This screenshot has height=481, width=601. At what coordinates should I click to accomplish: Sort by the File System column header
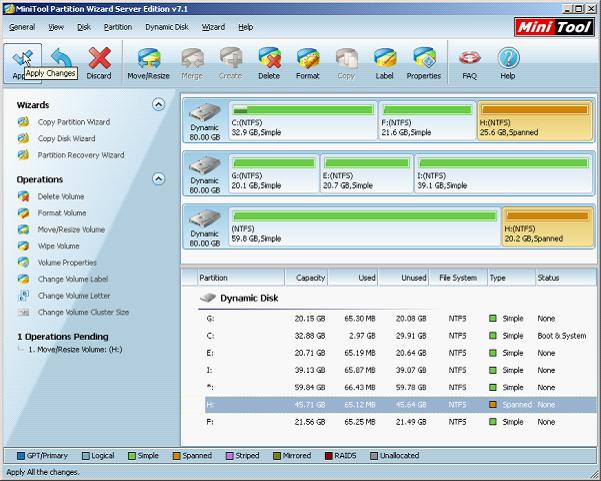458,277
